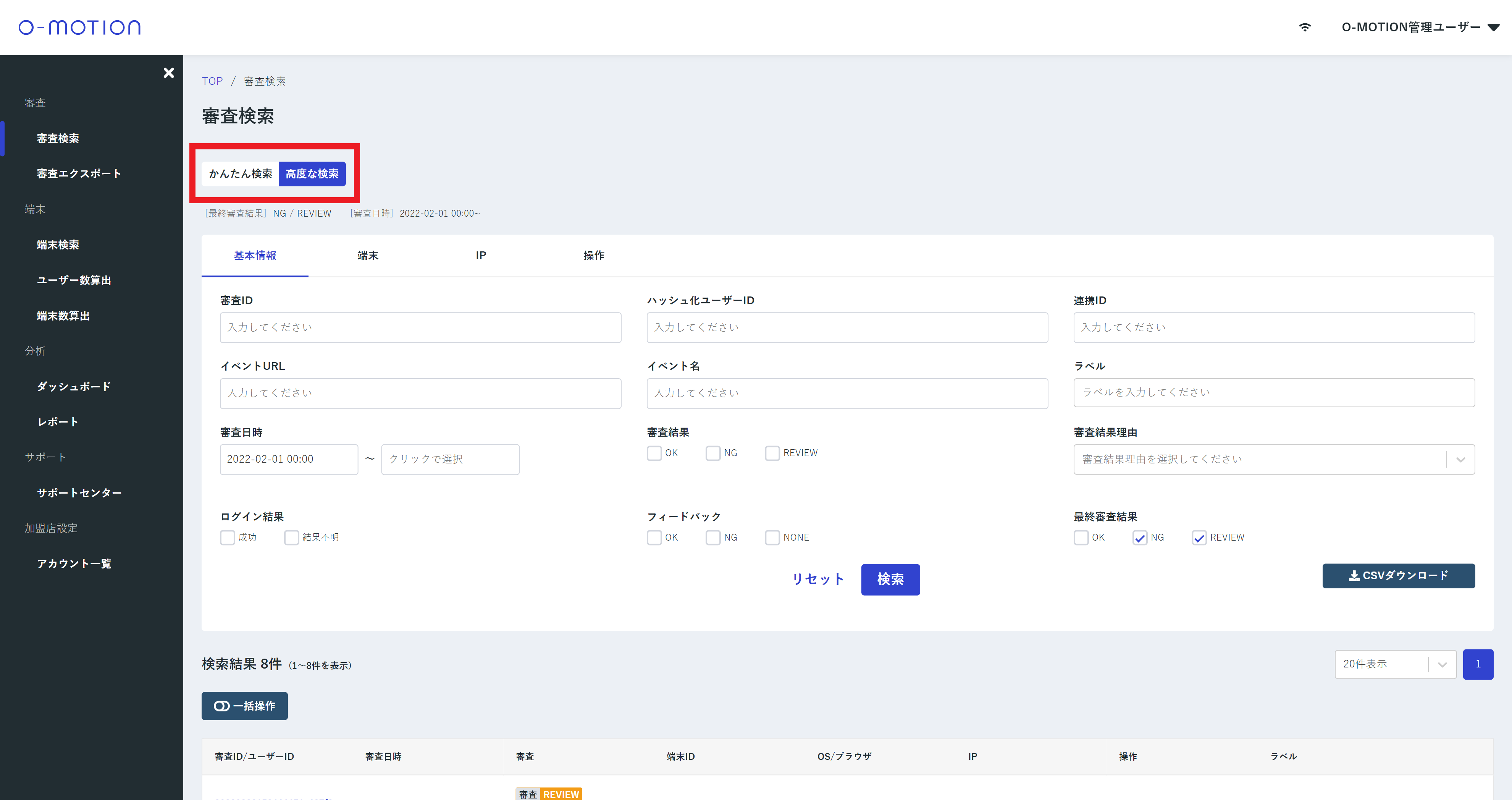Uncheck REVIEW under 最終審査結果
1512x800 pixels.
pos(1199,538)
